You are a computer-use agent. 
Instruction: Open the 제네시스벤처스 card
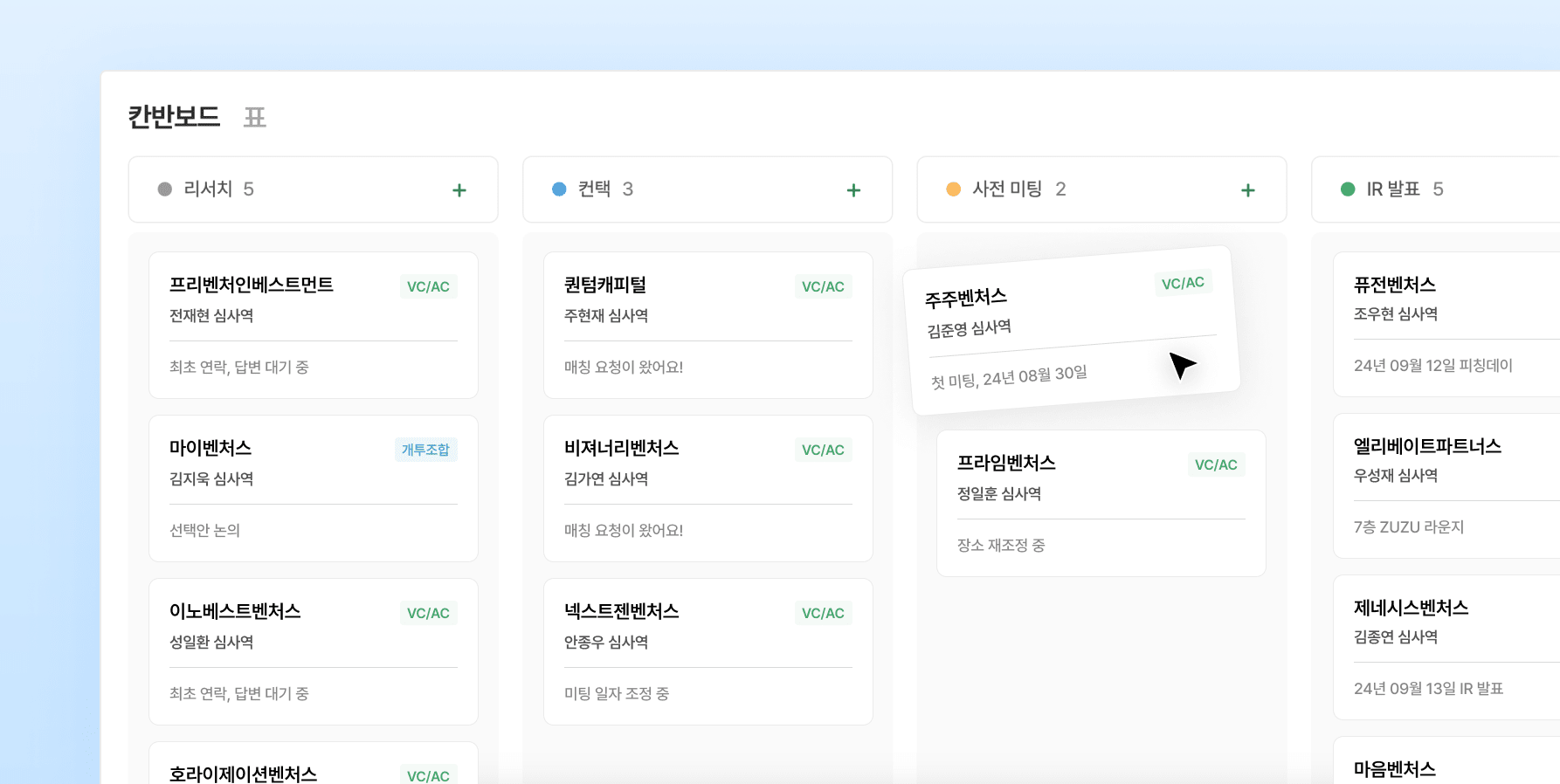[1446, 647]
